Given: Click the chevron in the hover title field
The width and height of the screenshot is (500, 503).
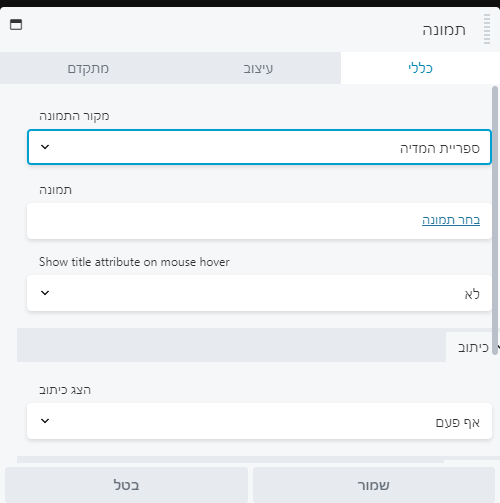Looking at the screenshot, I should click(x=45, y=293).
